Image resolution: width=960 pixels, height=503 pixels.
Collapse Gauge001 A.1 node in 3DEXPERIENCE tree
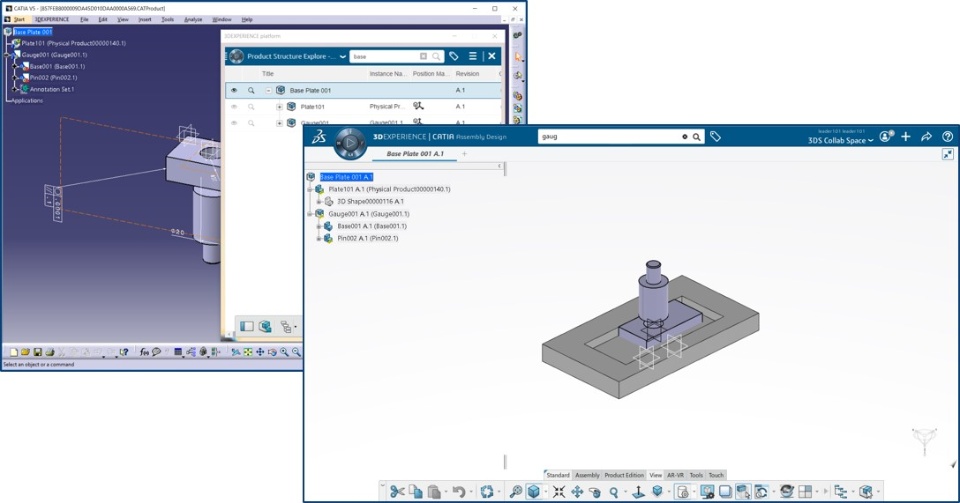(x=310, y=214)
